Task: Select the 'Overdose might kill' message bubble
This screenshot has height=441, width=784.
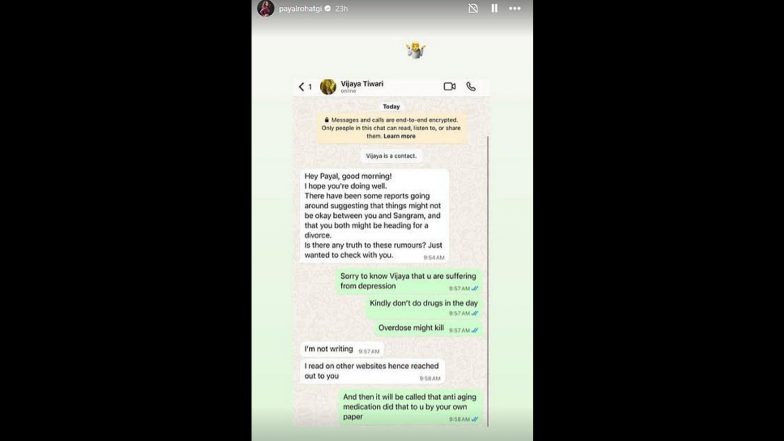Action: pos(428,328)
